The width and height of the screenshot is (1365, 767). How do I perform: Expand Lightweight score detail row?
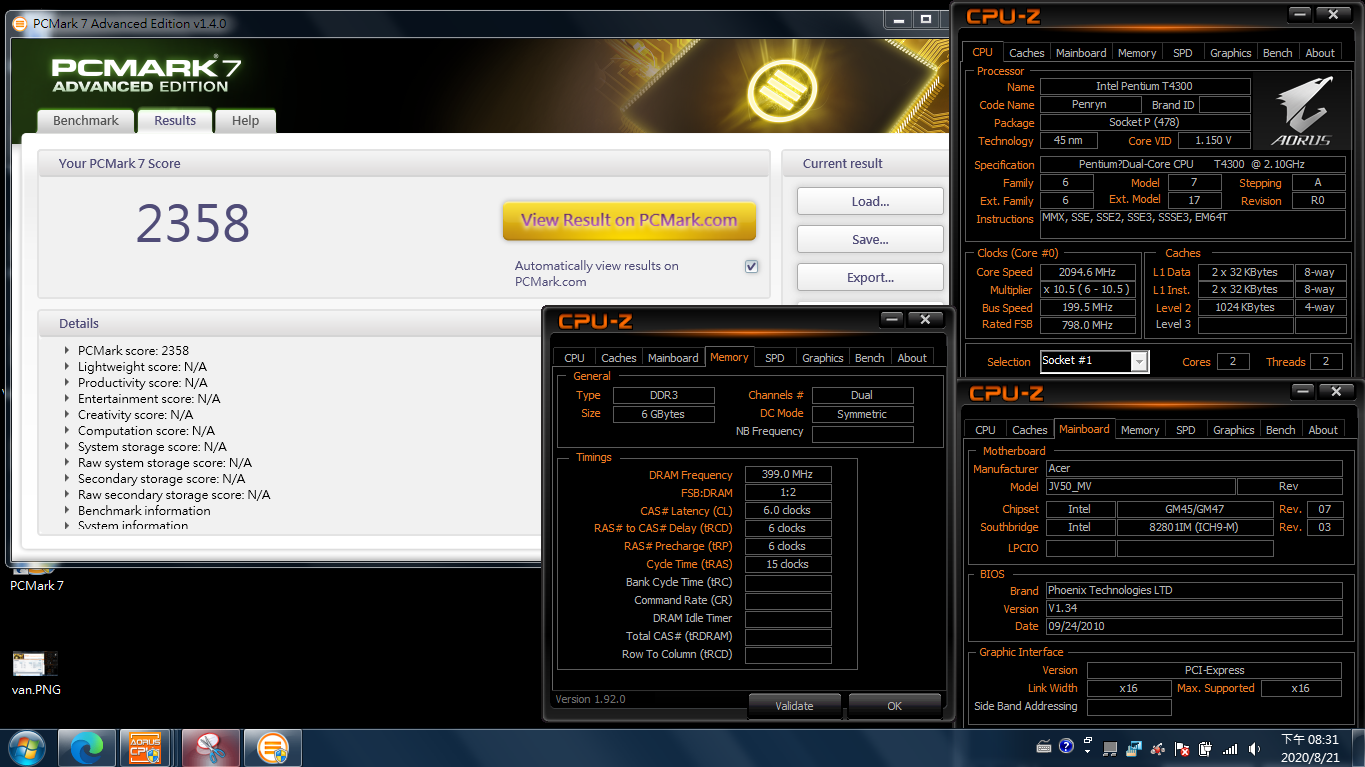tap(67, 366)
